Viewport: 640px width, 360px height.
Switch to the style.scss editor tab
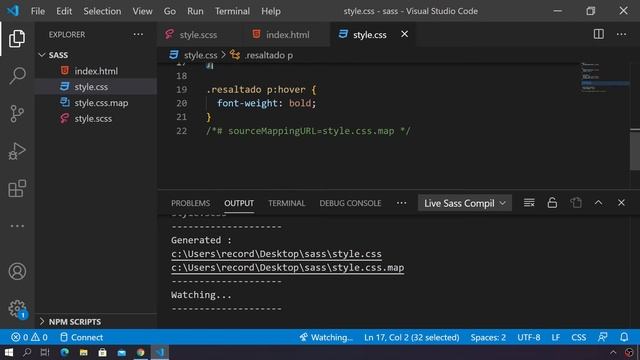click(198, 35)
